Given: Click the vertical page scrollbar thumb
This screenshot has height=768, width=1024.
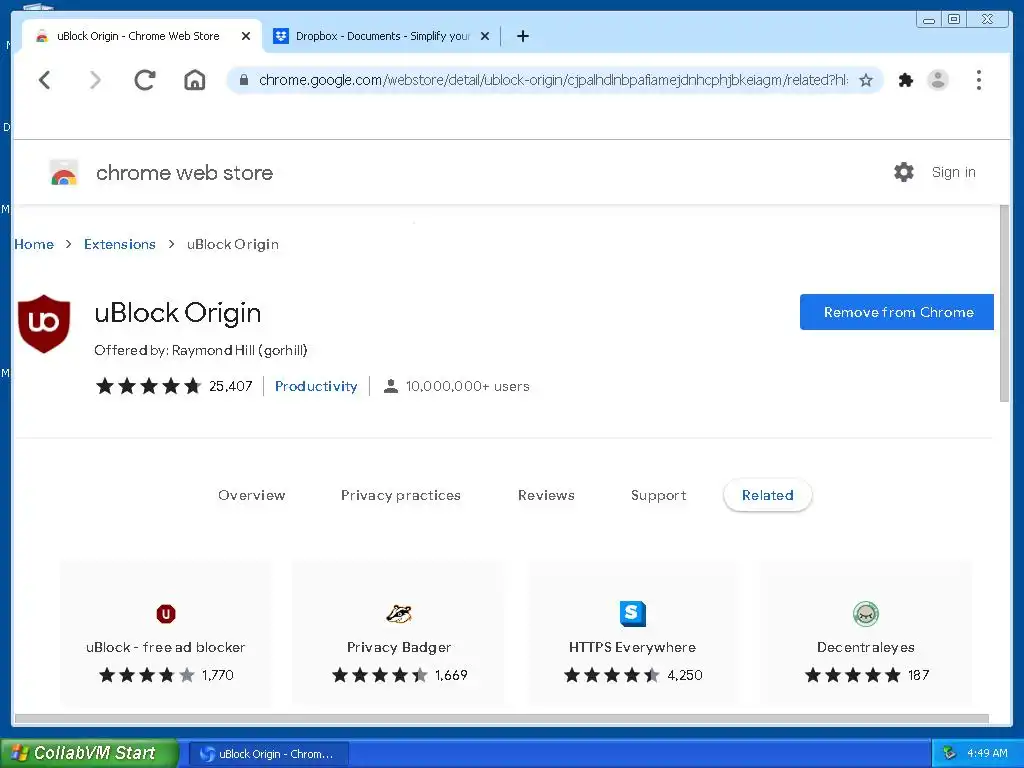Looking at the screenshot, I should coord(1004,304).
